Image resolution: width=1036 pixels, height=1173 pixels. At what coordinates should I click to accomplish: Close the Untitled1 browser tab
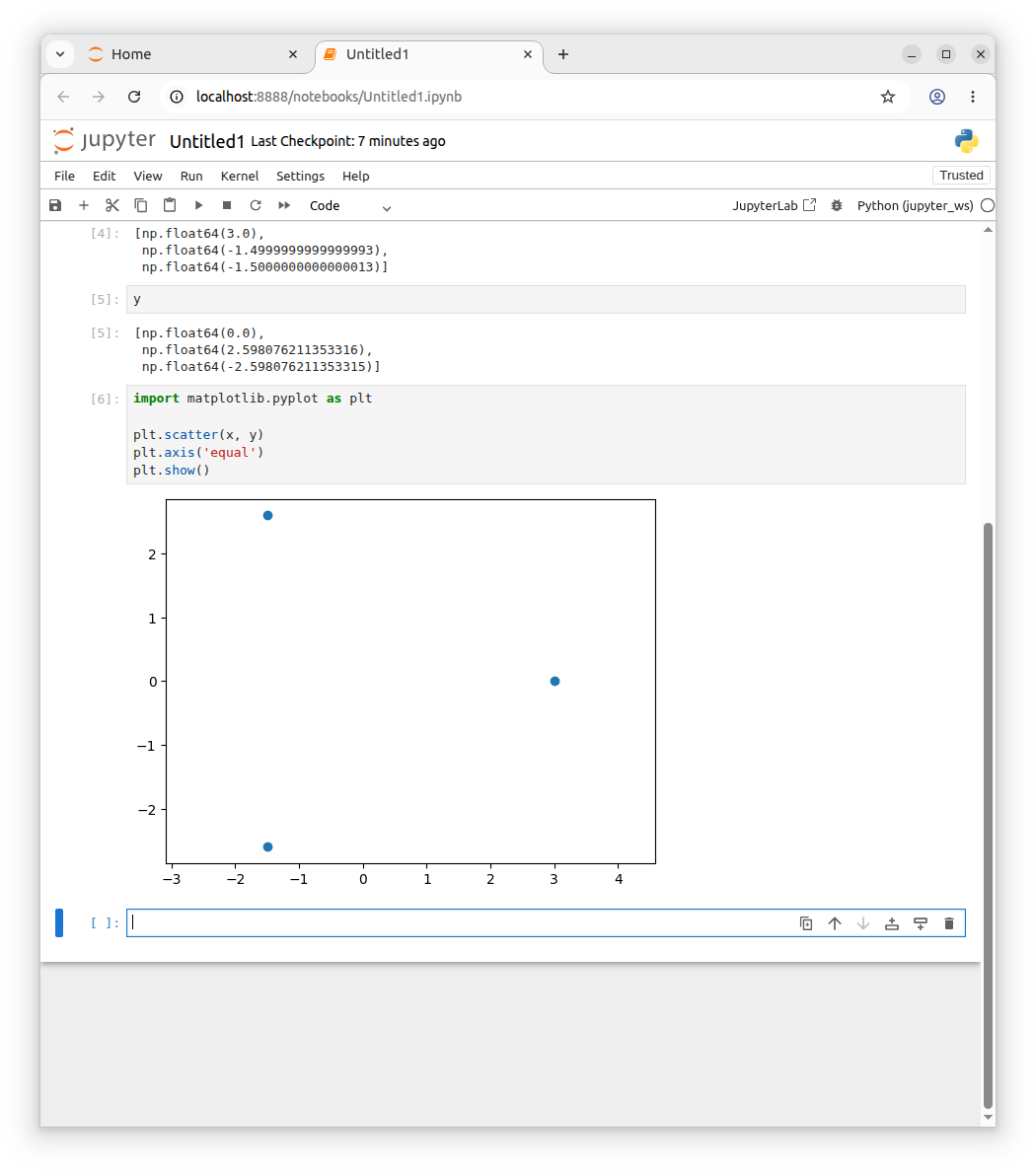point(527,54)
